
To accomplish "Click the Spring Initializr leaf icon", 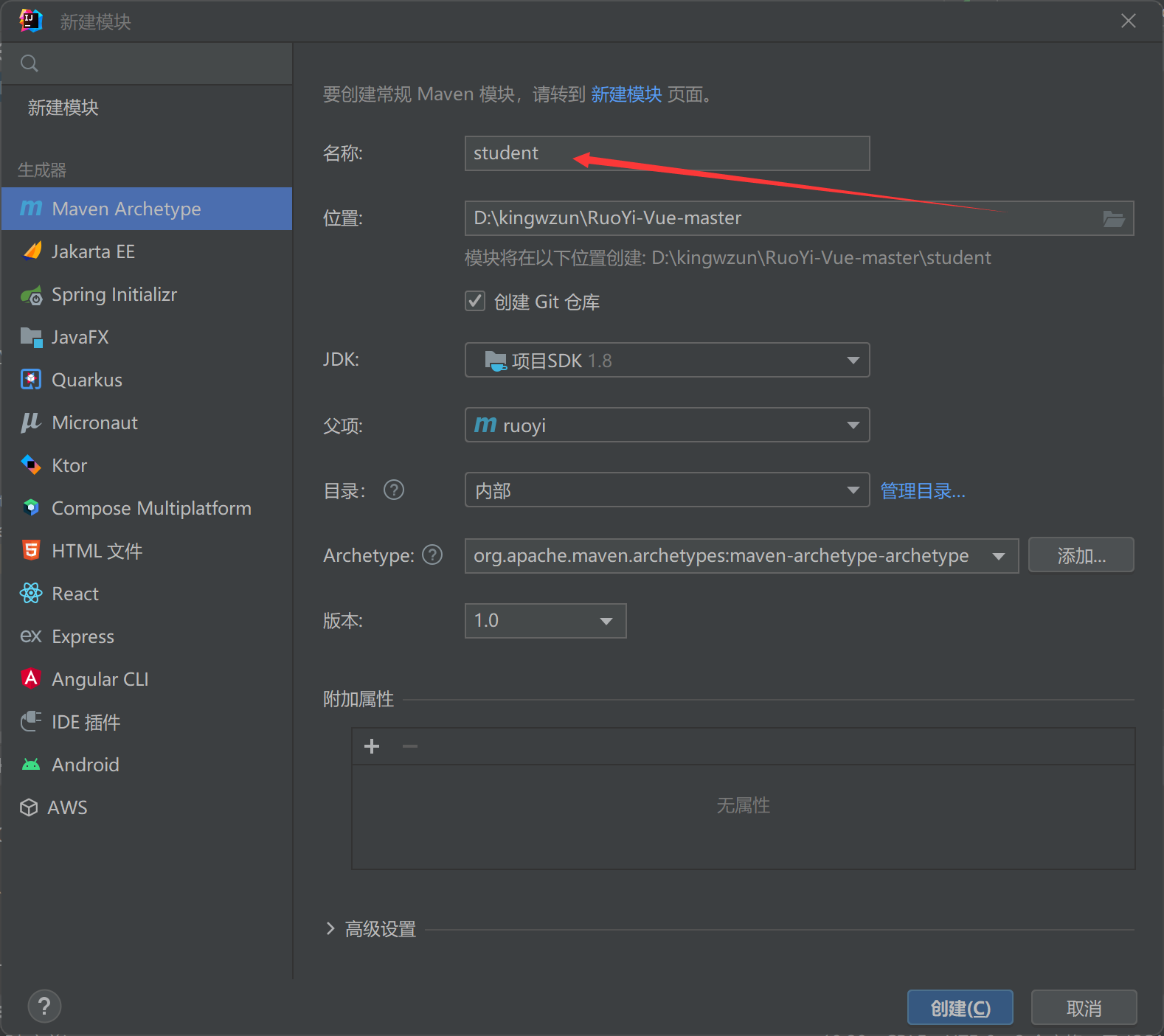I will pyautogui.click(x=32, y=295).
